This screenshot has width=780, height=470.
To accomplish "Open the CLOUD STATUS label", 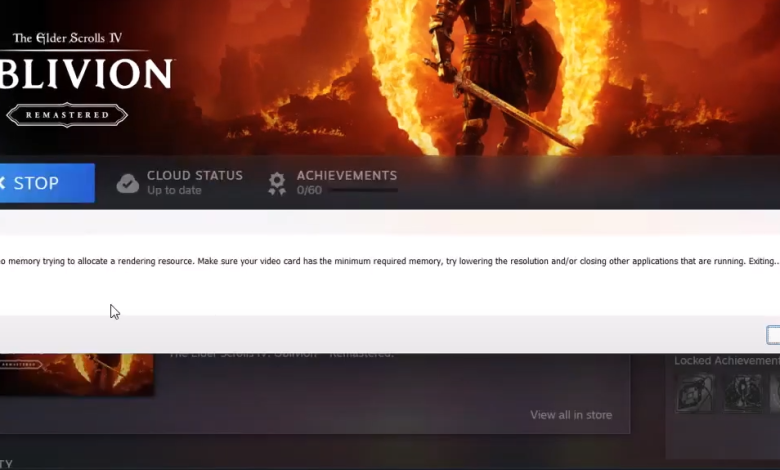I will (x=195, y=176).
